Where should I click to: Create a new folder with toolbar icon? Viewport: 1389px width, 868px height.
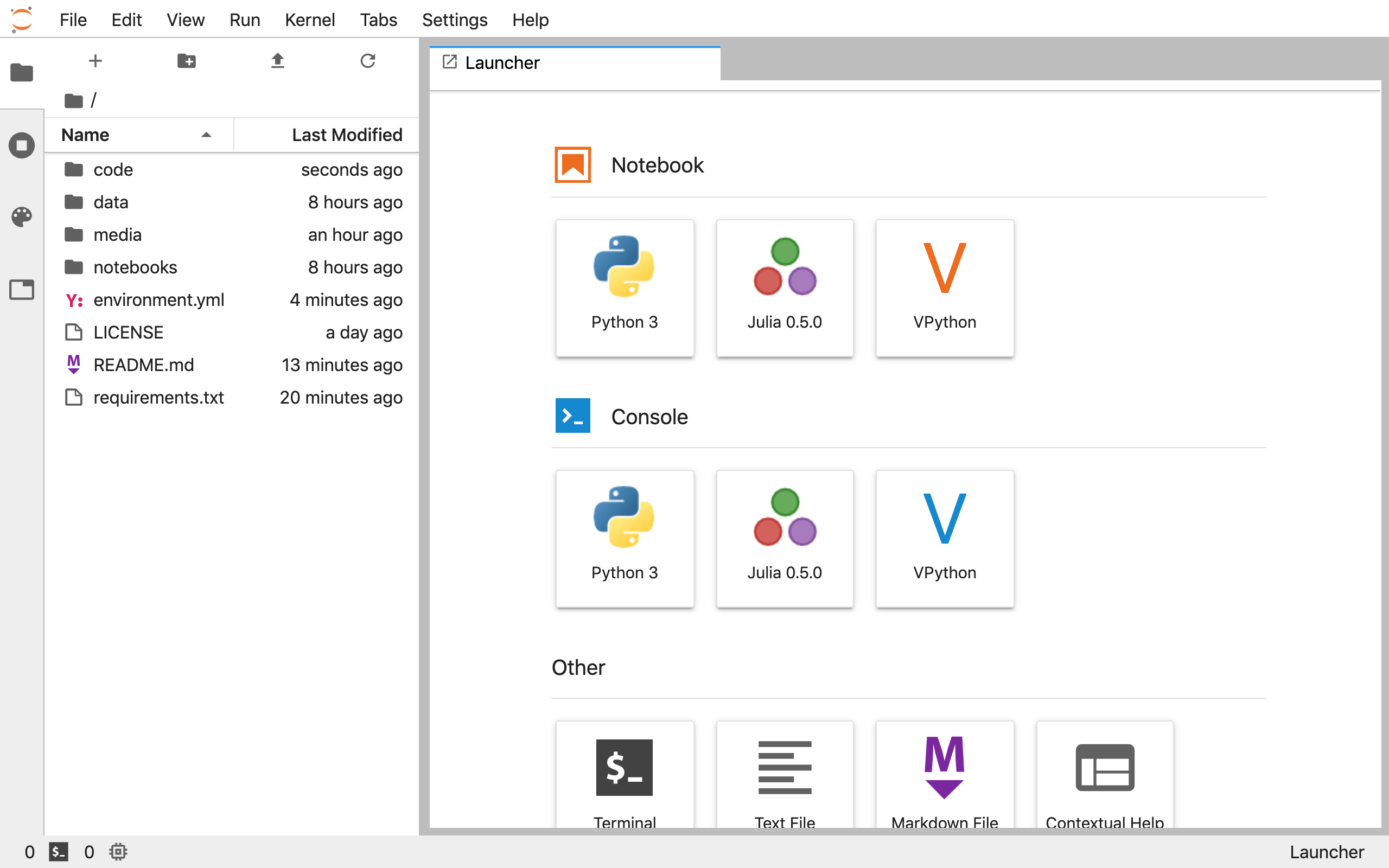[x=187, y=61]
